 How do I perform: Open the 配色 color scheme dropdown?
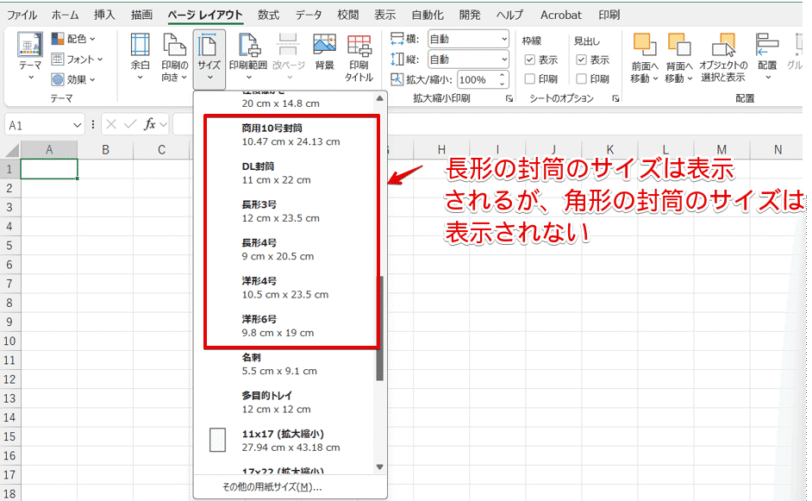tap(74, 39)
